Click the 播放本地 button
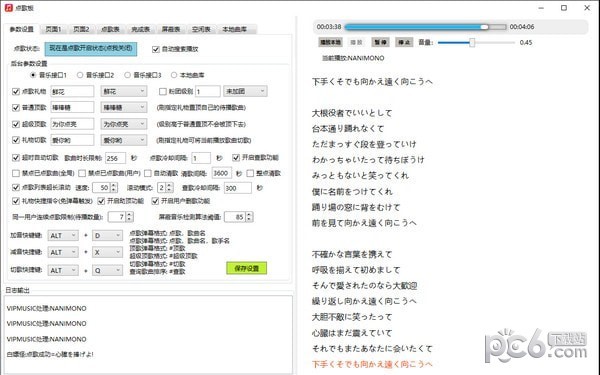Screen dimensions: 600x375 tap(330, 42)
